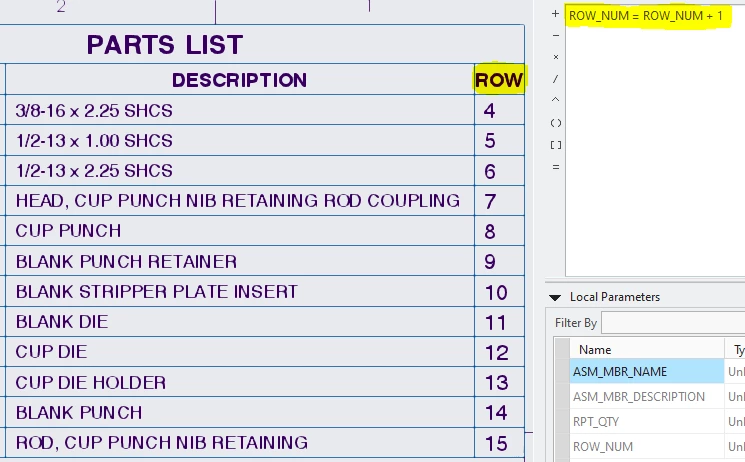The width and height of the screenshot is (745, 462).
Task: Select ROD, CUP PUNCH NIB RETAINING cell
Action: (240, 443)
